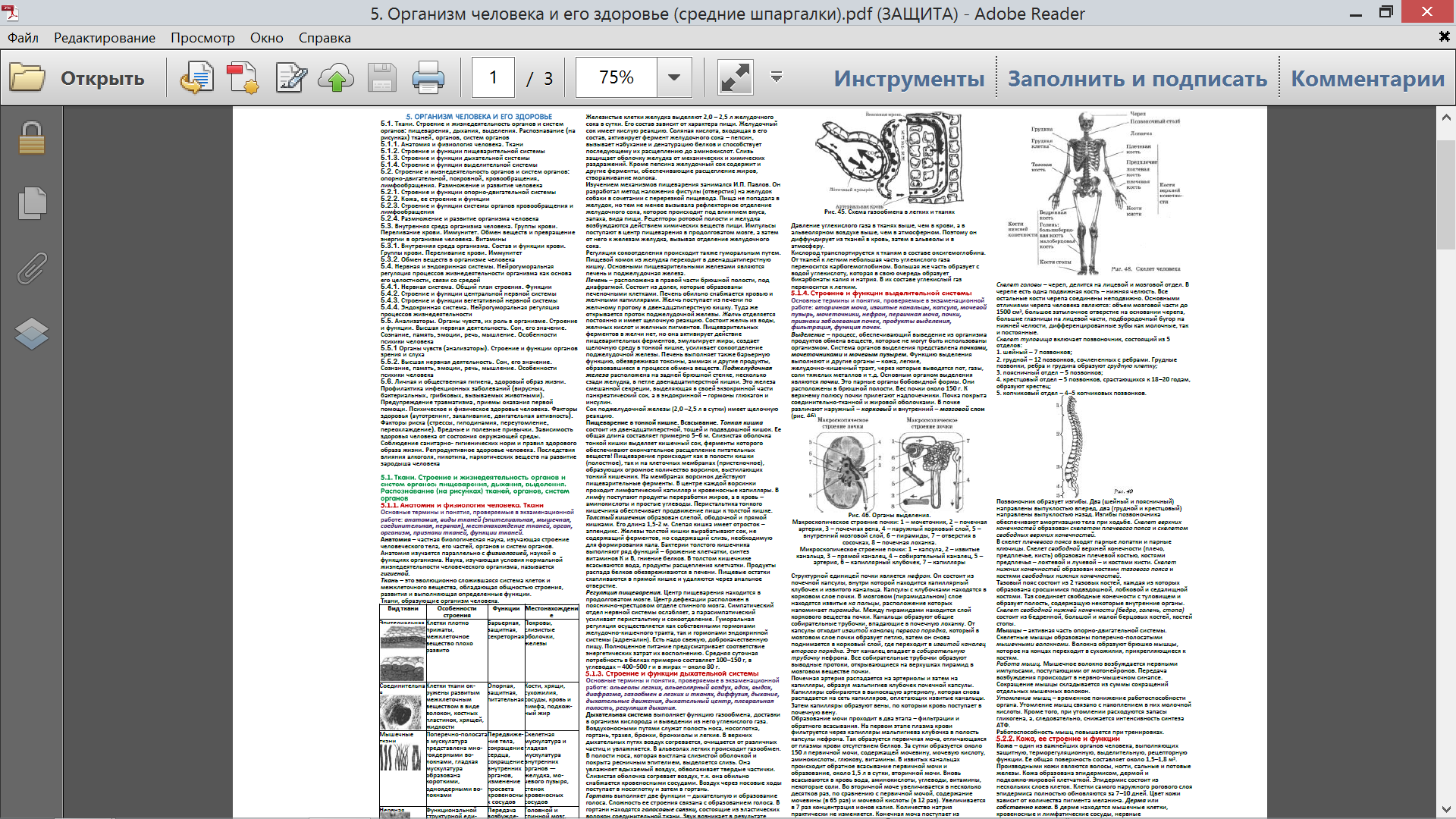The height and width of the screenshot is (819, 1456).
Task: Click the print document icon
Action: click(x=428, y=78)
